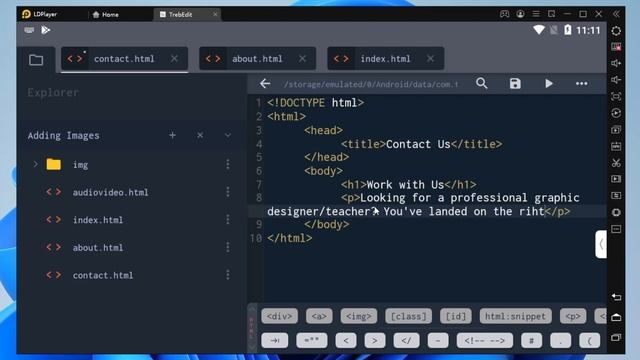Add new item to Adding Images project
This screenshot has width=640, height=360.
(x=172, y=135)
